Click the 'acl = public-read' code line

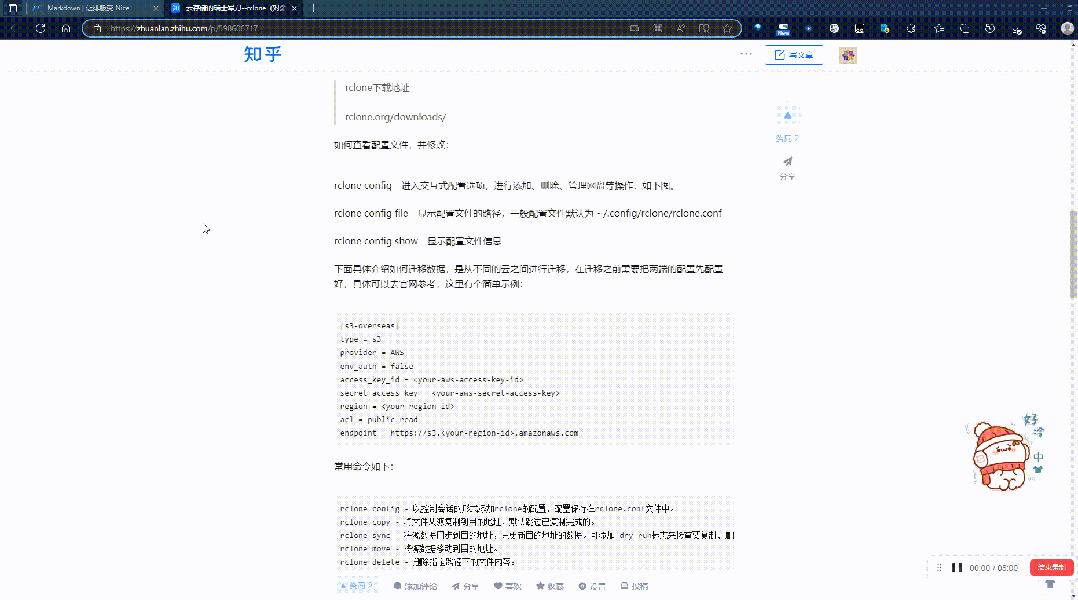(x=379, y=419)
